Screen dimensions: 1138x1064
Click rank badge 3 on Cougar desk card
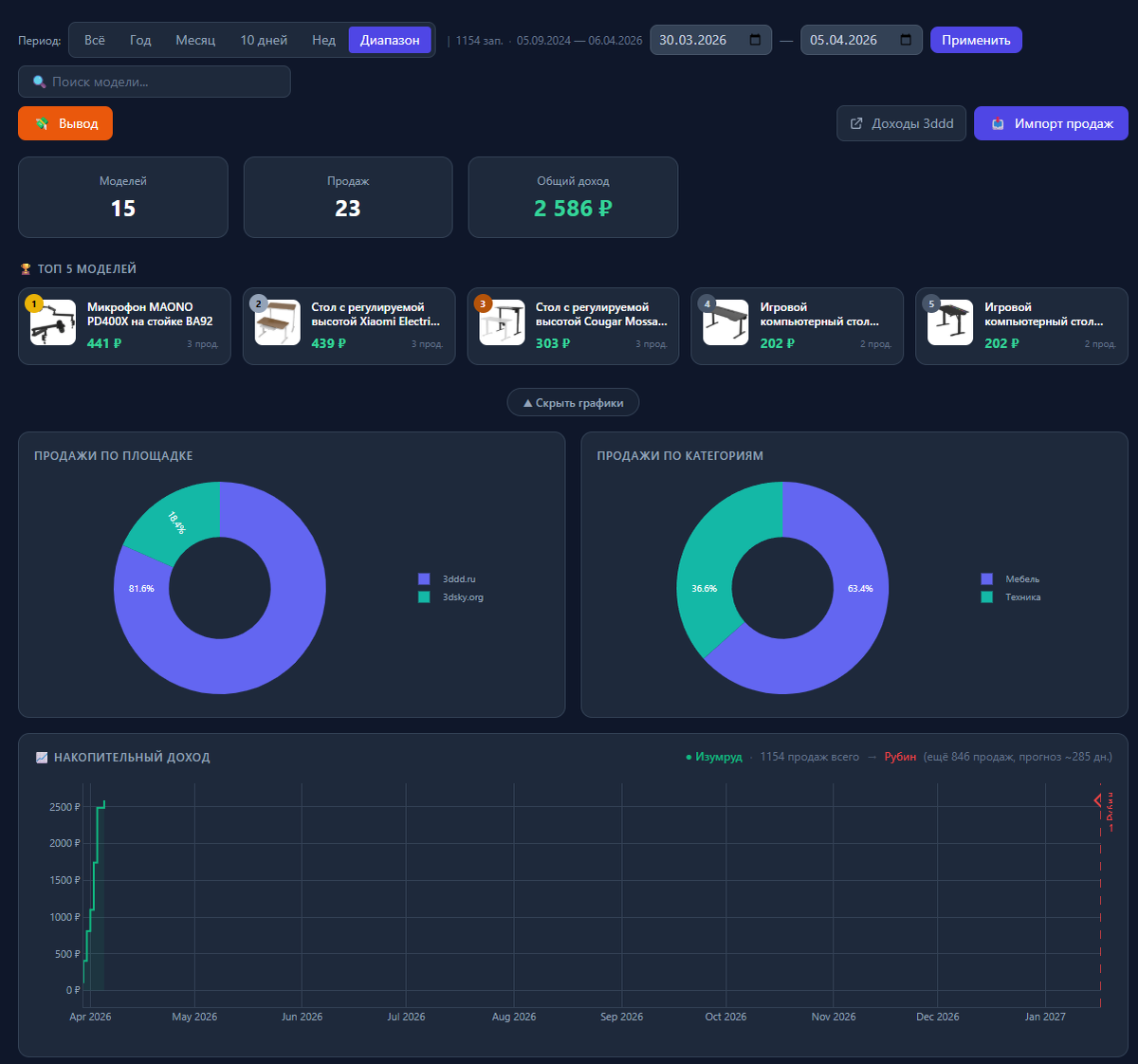pos(483,303)
